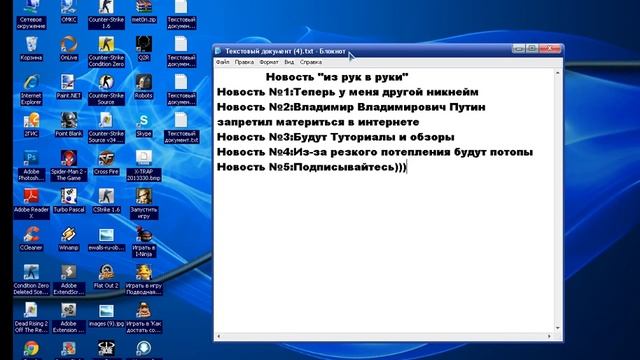Viewport: 640px width, 360px height.
Task: Click the Notepad horizontal scrollbar right arrow
Action: 549,336
